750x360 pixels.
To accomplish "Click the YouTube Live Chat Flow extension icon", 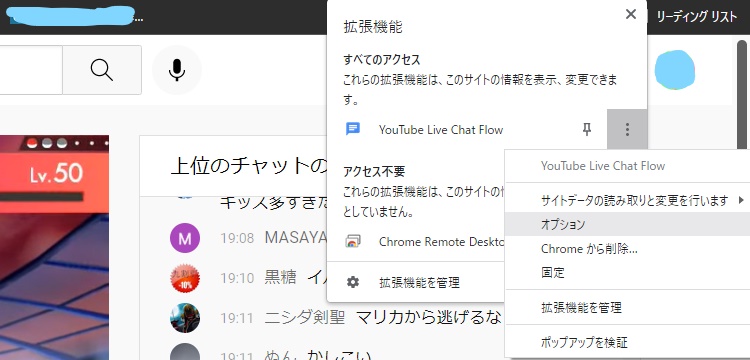I will [353, 129].
